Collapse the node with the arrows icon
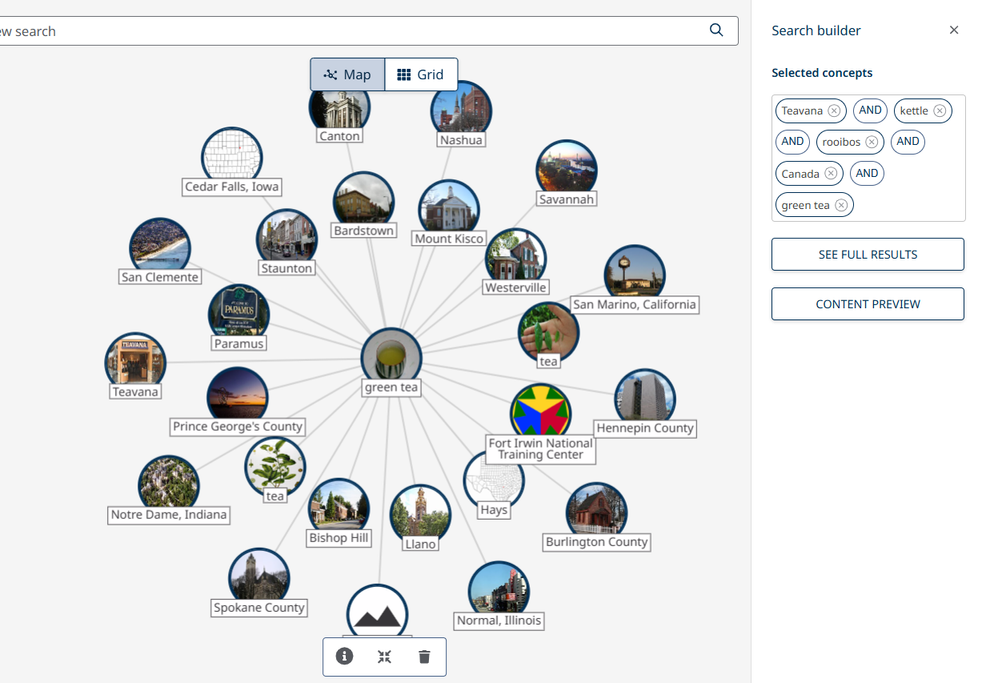The width and height of the screenshot is (986, 683). (384, 657)
